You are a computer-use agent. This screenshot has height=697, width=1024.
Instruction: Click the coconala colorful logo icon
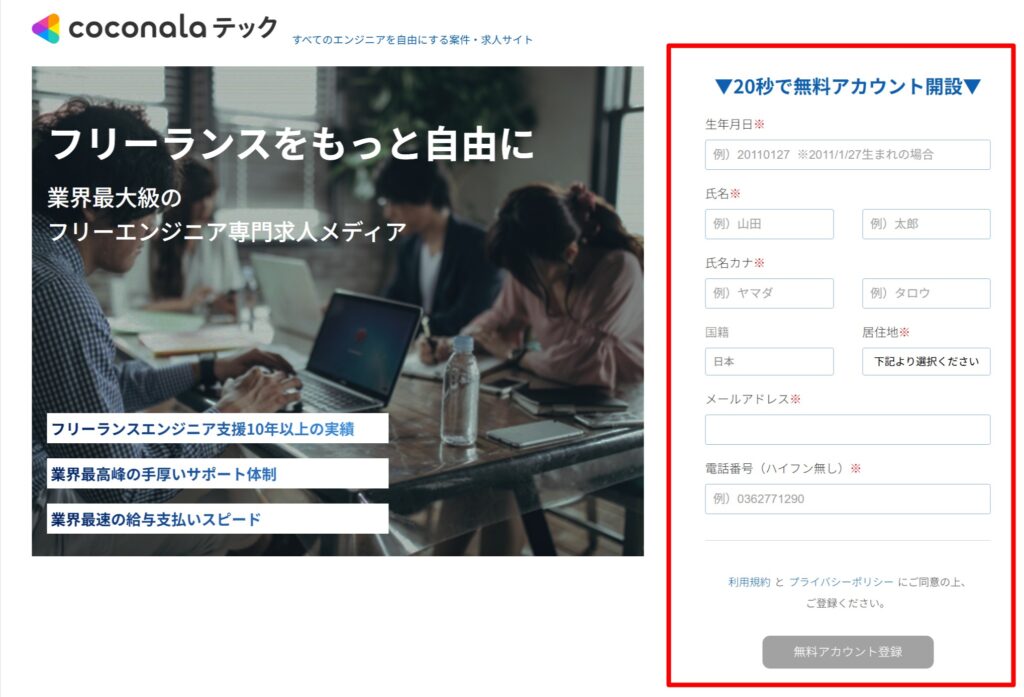46,28
